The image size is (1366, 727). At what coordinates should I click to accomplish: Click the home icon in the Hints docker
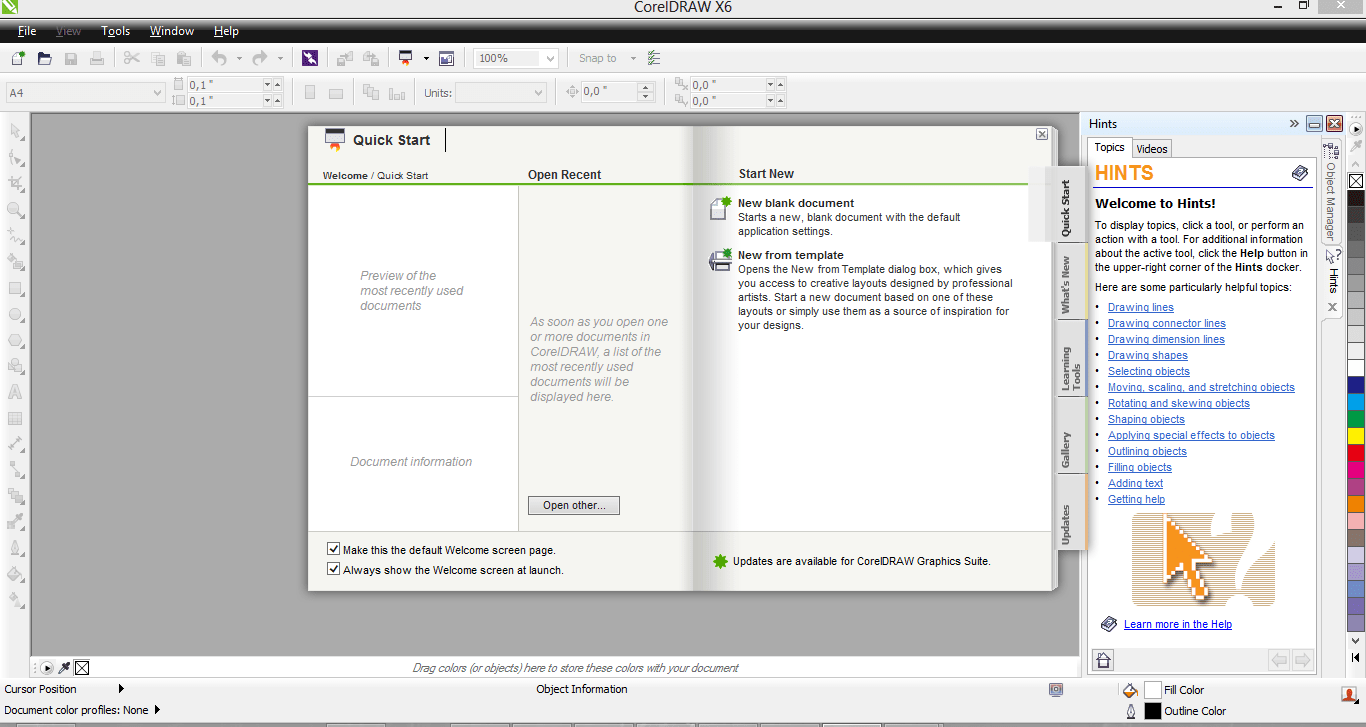click(1103, 660)
